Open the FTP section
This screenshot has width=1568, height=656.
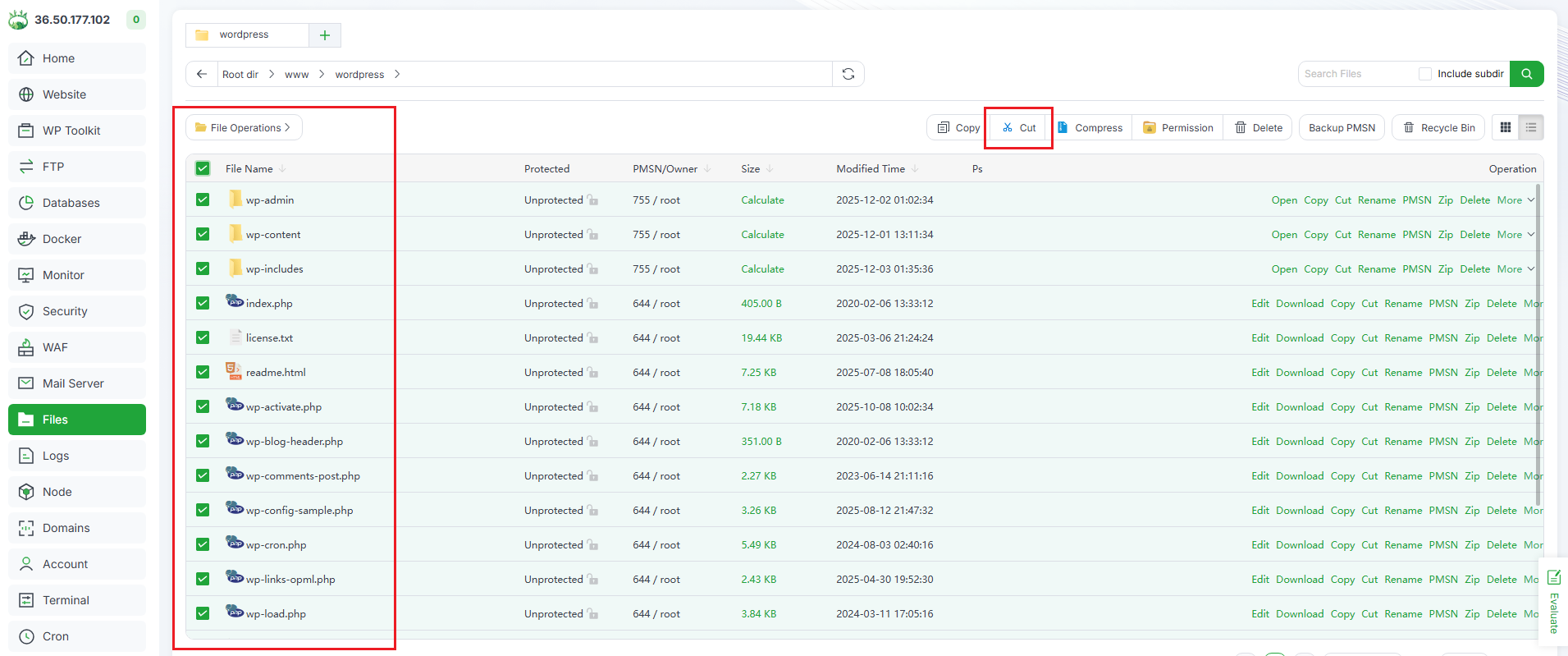click(77, 167)
